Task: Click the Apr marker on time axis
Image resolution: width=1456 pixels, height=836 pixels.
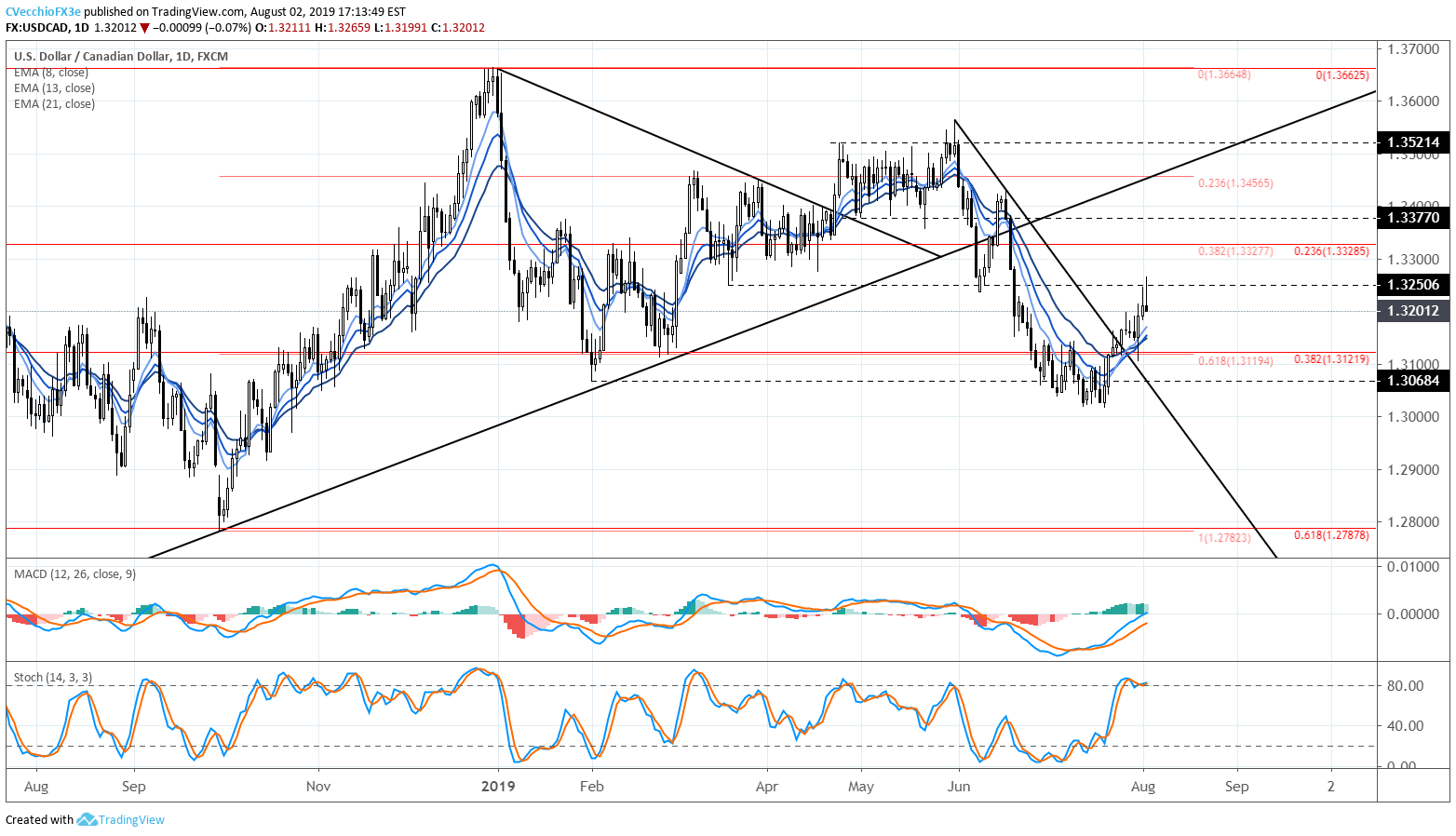Action: (x=767, y=787)
